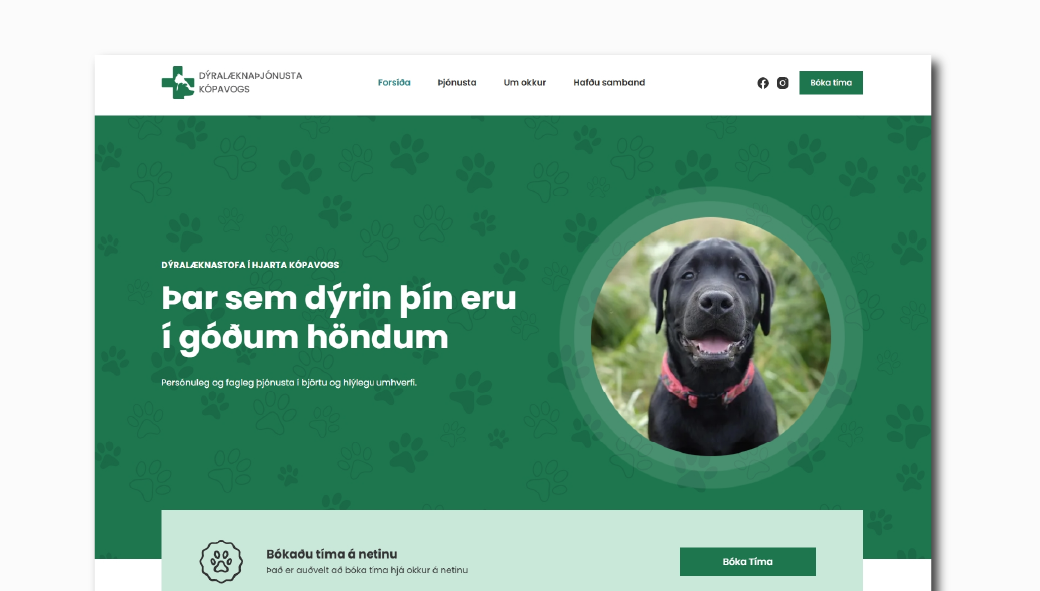The width and height of the screenshot is (1040, 591).
Task: Click the Dýralæknastofa í hjarta Kópavogs tagline
Action: (250, 265)
